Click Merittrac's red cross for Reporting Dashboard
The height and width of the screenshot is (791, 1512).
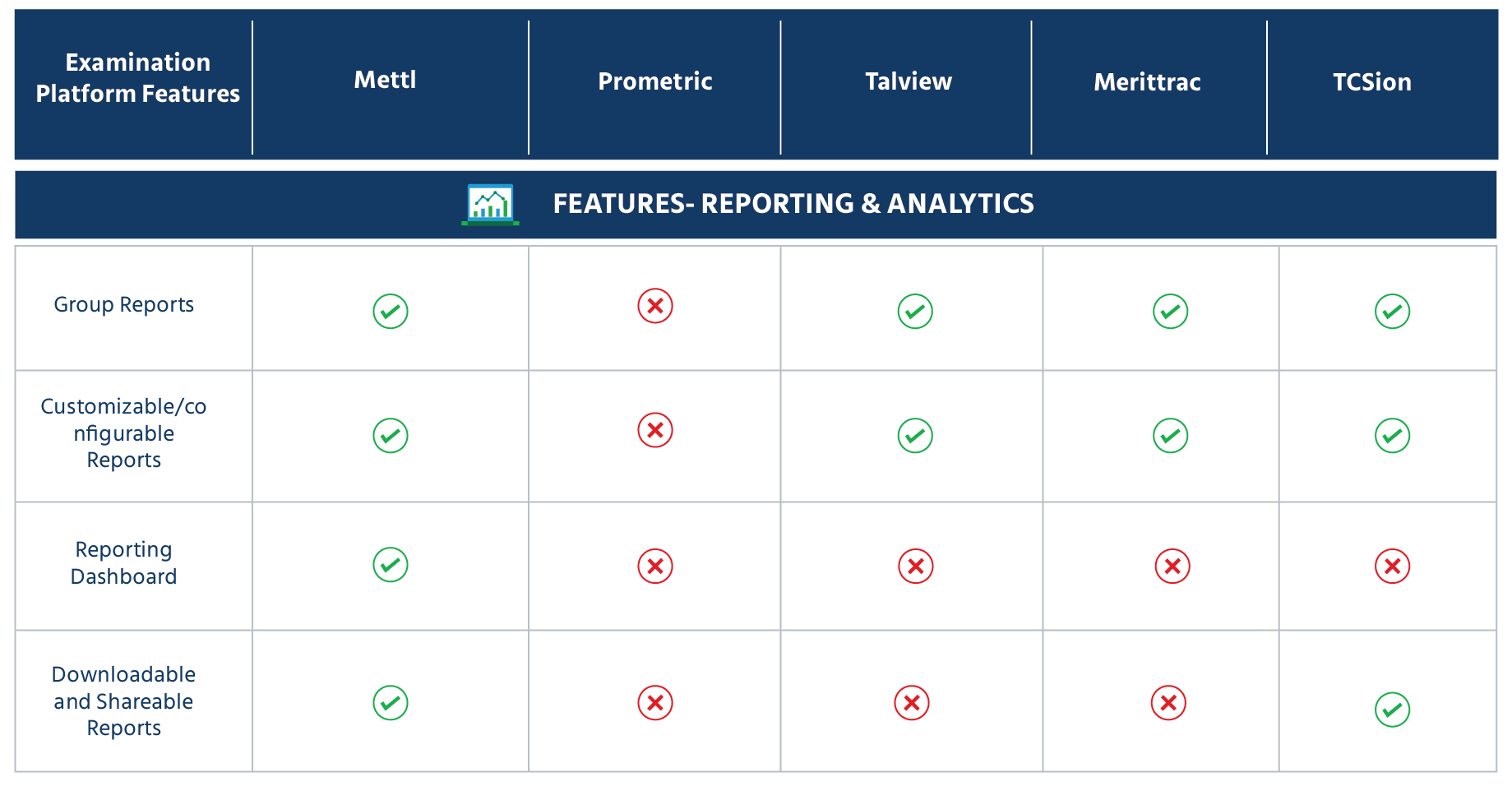click(x=1172, y=567)
